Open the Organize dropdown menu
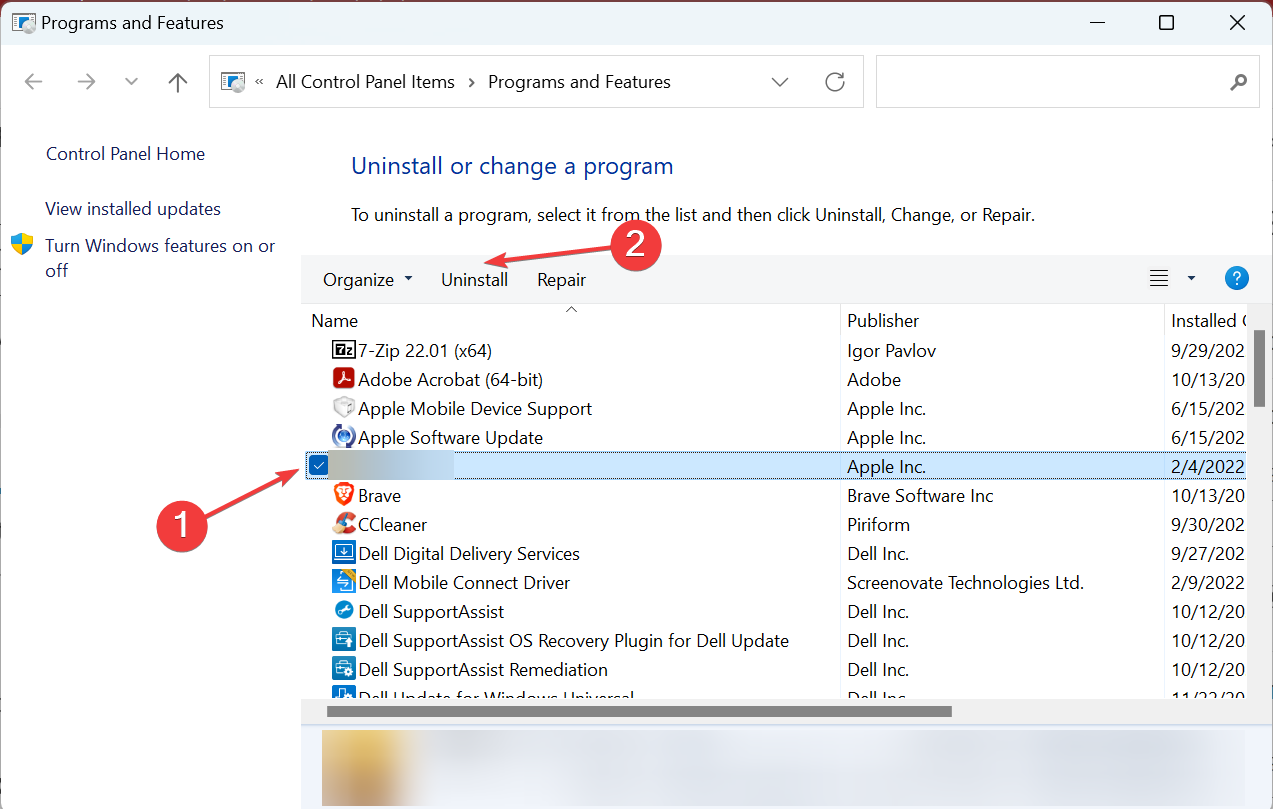The height and width of the screenshot is (809, 1273). coord(367,280)
